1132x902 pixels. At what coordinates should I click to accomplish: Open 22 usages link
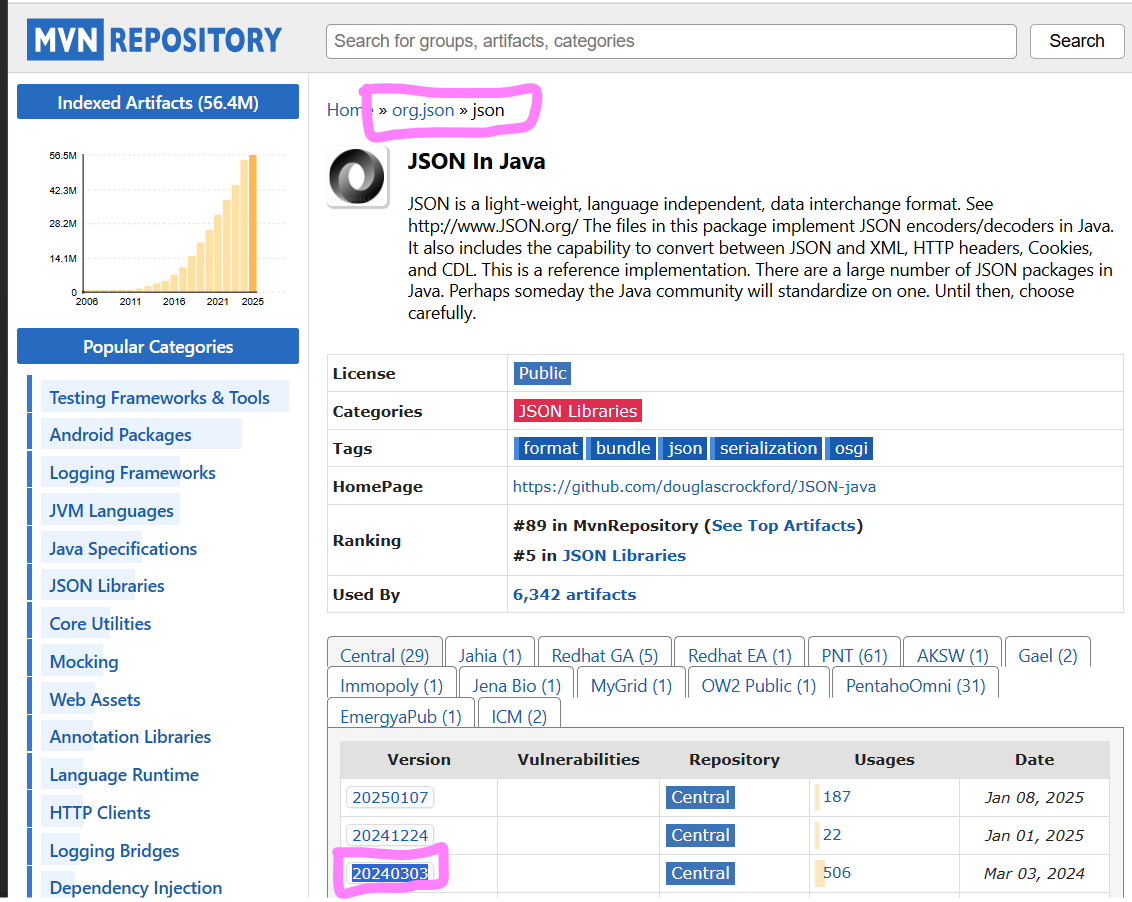(x=832, y=835)
